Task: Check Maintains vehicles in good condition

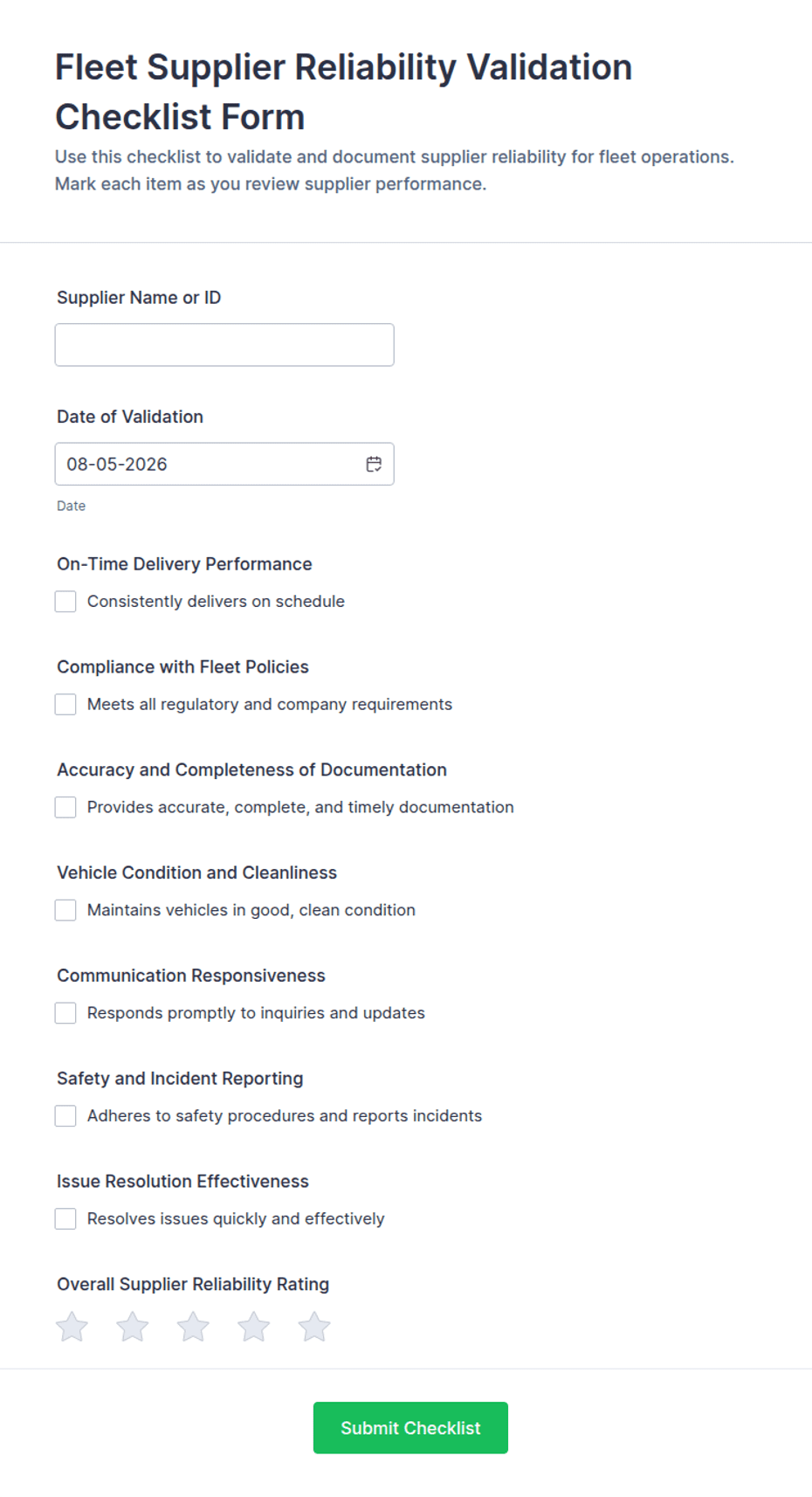Action: (65, 910)
